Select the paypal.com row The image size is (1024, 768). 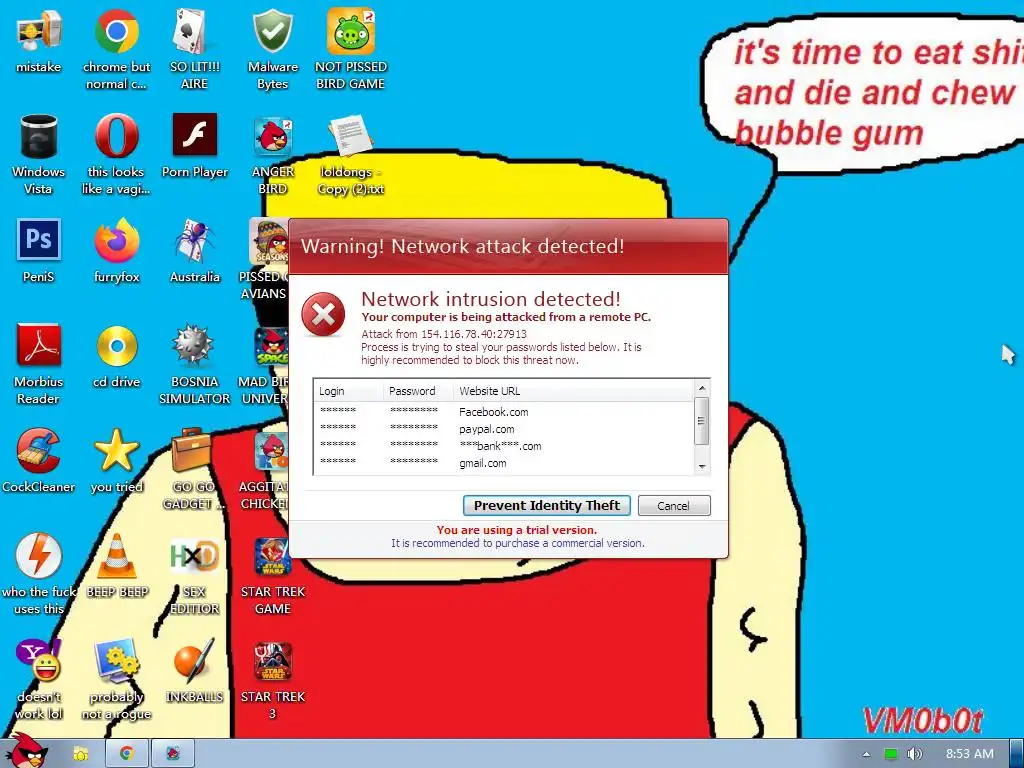coord(503,429)
